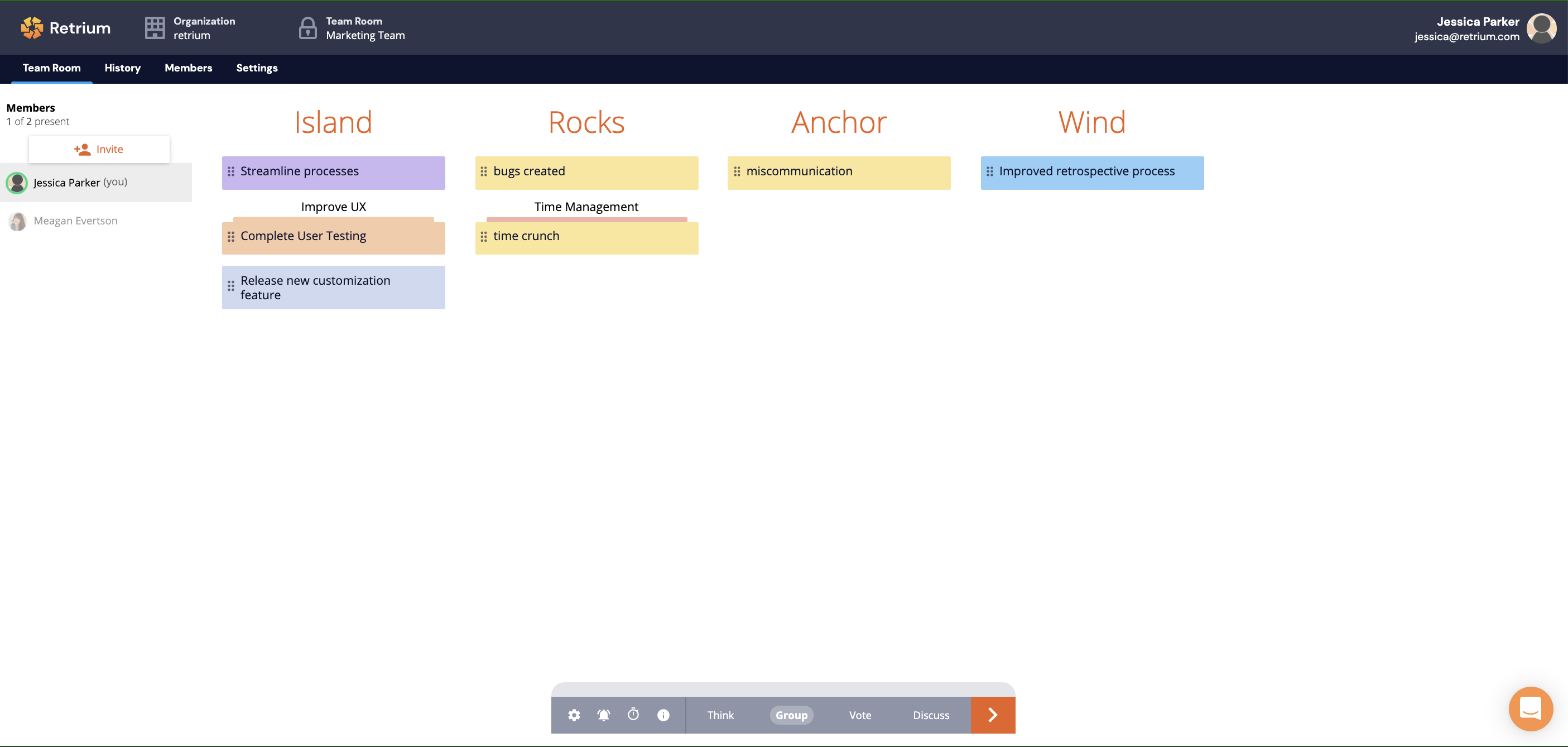Grab drag handle on Streamline processes note
1568x747 pixels.
click(x=230, y=172)
